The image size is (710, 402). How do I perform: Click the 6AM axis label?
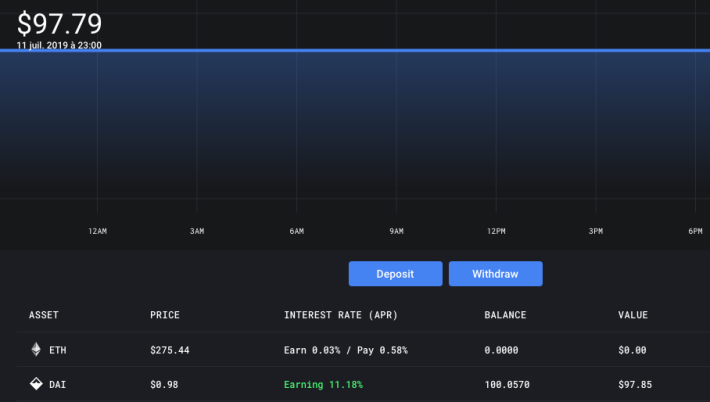297,231
